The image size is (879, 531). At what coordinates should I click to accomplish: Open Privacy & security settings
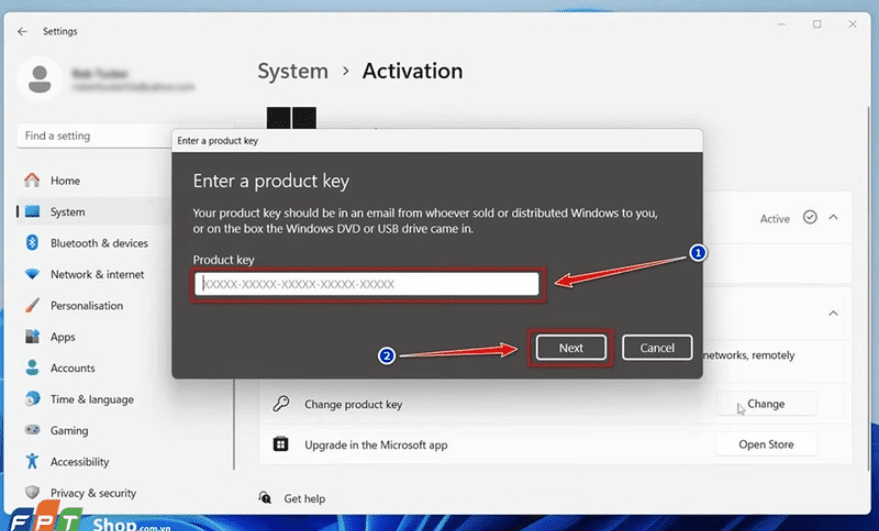[93, 493]
